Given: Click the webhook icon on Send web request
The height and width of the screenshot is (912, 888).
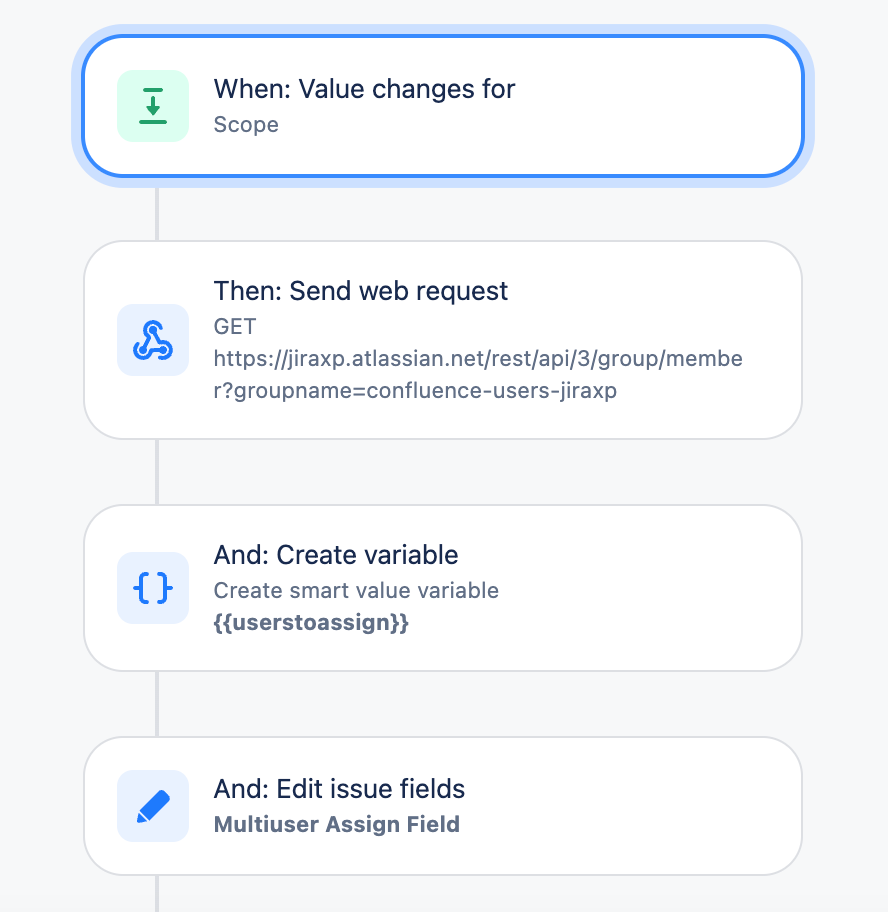Looking at the screenshot, I should 153,340.
